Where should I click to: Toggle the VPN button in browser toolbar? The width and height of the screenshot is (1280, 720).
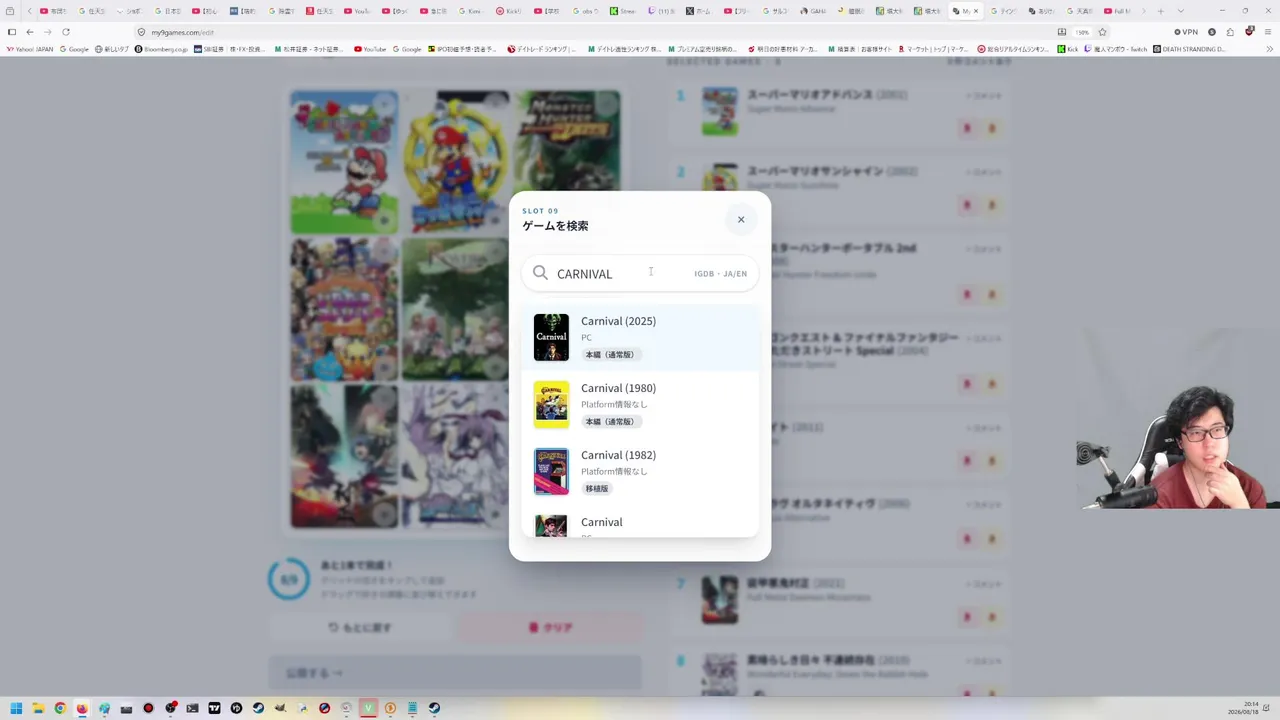tap(1185, 32)
